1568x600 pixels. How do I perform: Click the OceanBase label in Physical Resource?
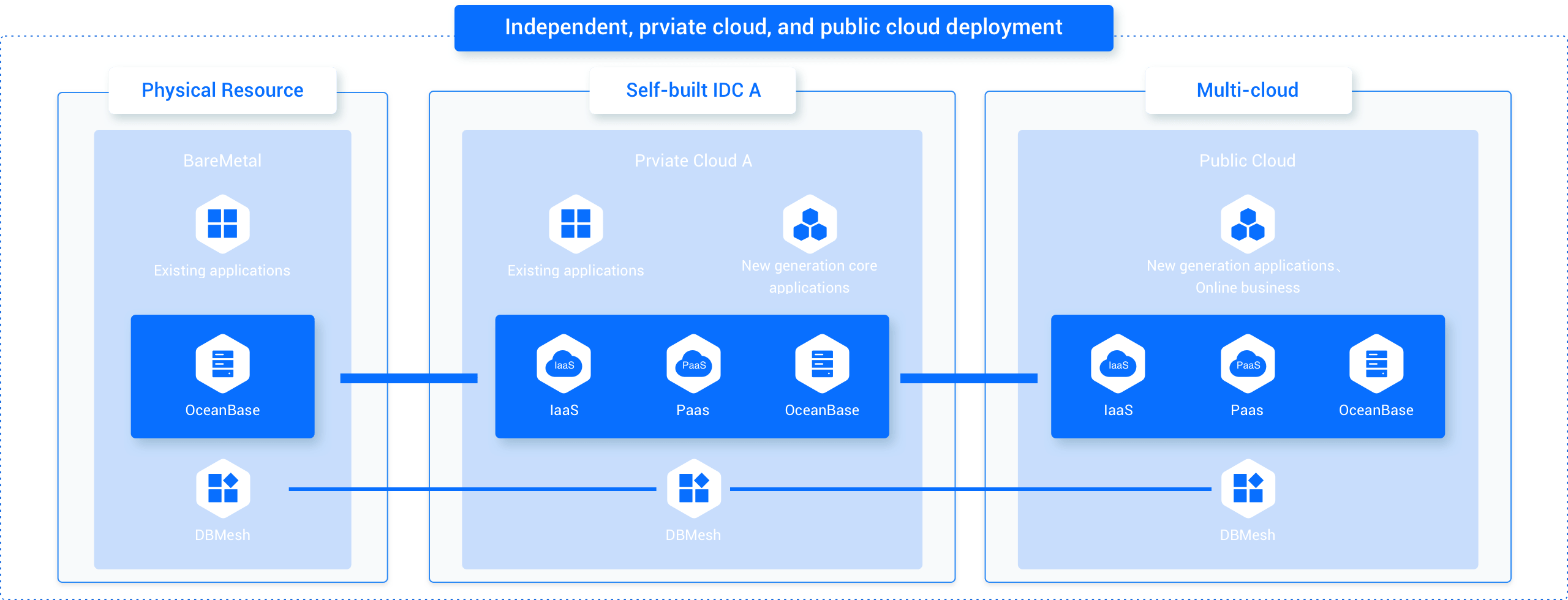[x=222, y=410]
